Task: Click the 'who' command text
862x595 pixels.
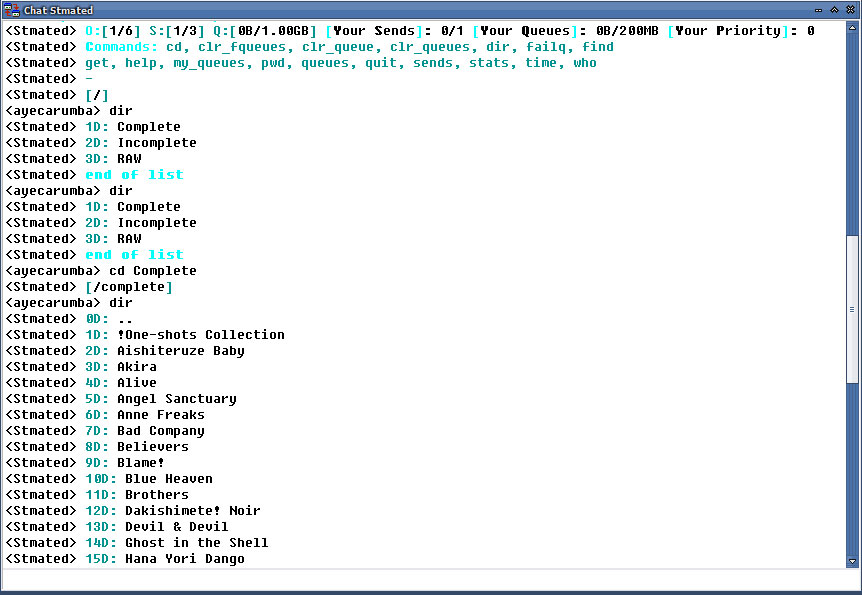Action: tap(585, 63)
